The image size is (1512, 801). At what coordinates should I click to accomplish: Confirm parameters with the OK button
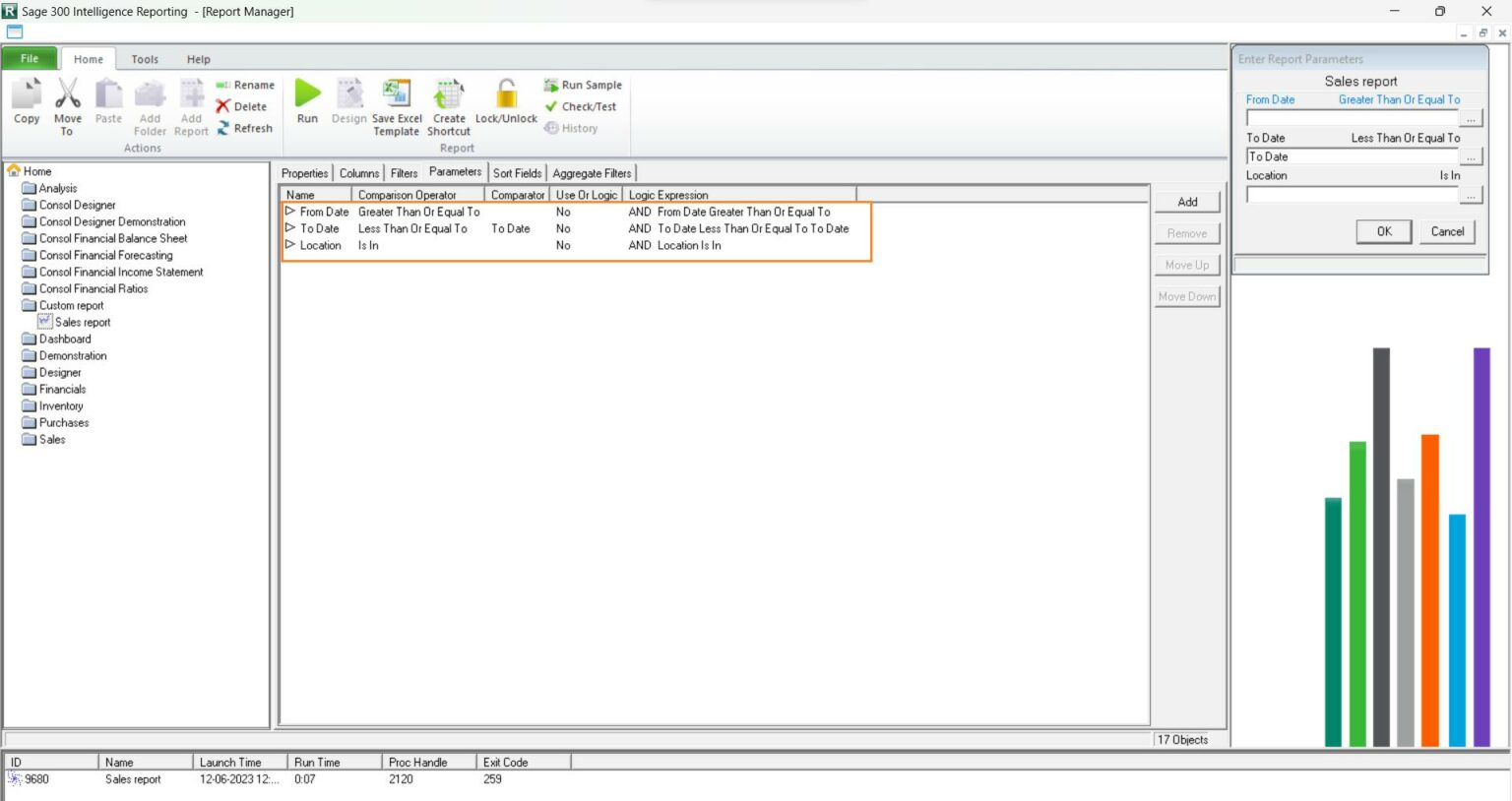[1383, 231]
